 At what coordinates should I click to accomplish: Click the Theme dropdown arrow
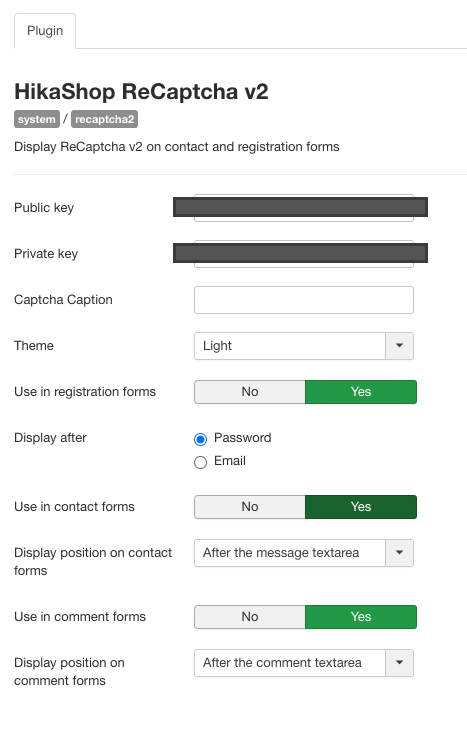[400, 346]
